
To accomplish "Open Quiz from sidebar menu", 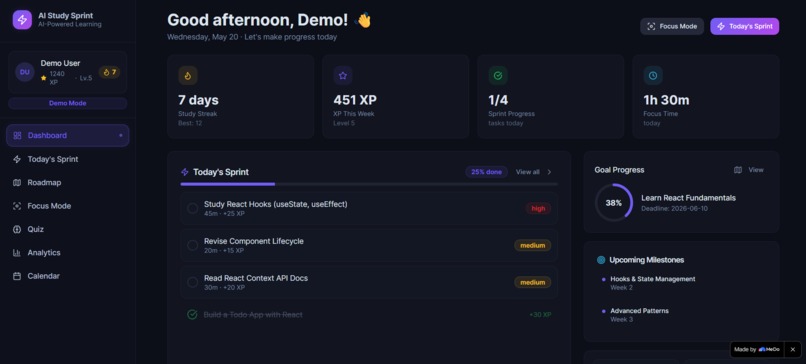I will pyautogui.click(x=68, y=229).
